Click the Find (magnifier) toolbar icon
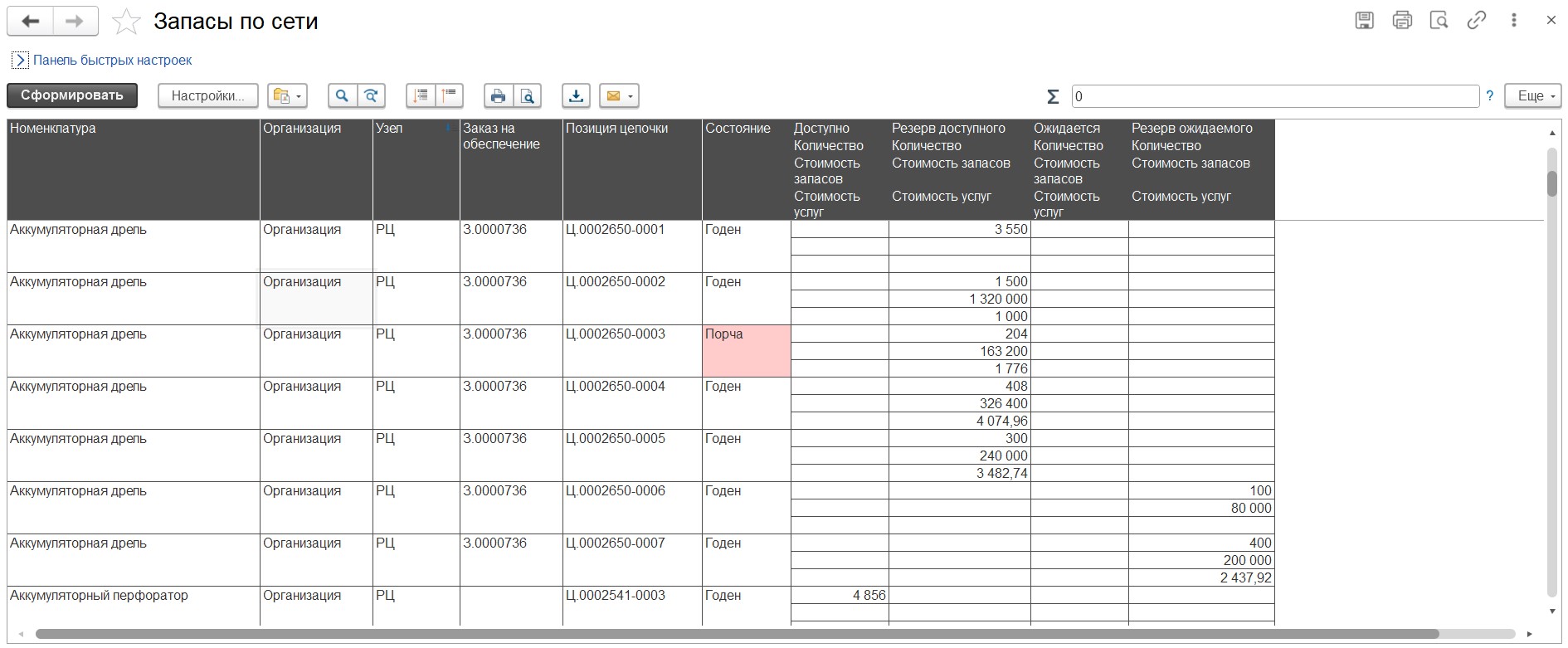 pos(341,96)
